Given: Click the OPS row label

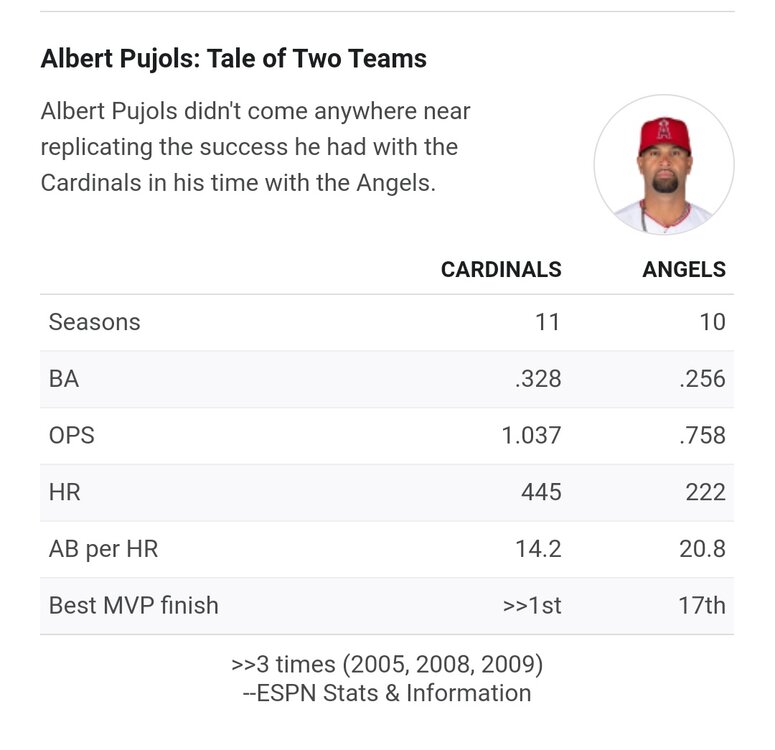Looking at the screenshot, I should 71,436.
